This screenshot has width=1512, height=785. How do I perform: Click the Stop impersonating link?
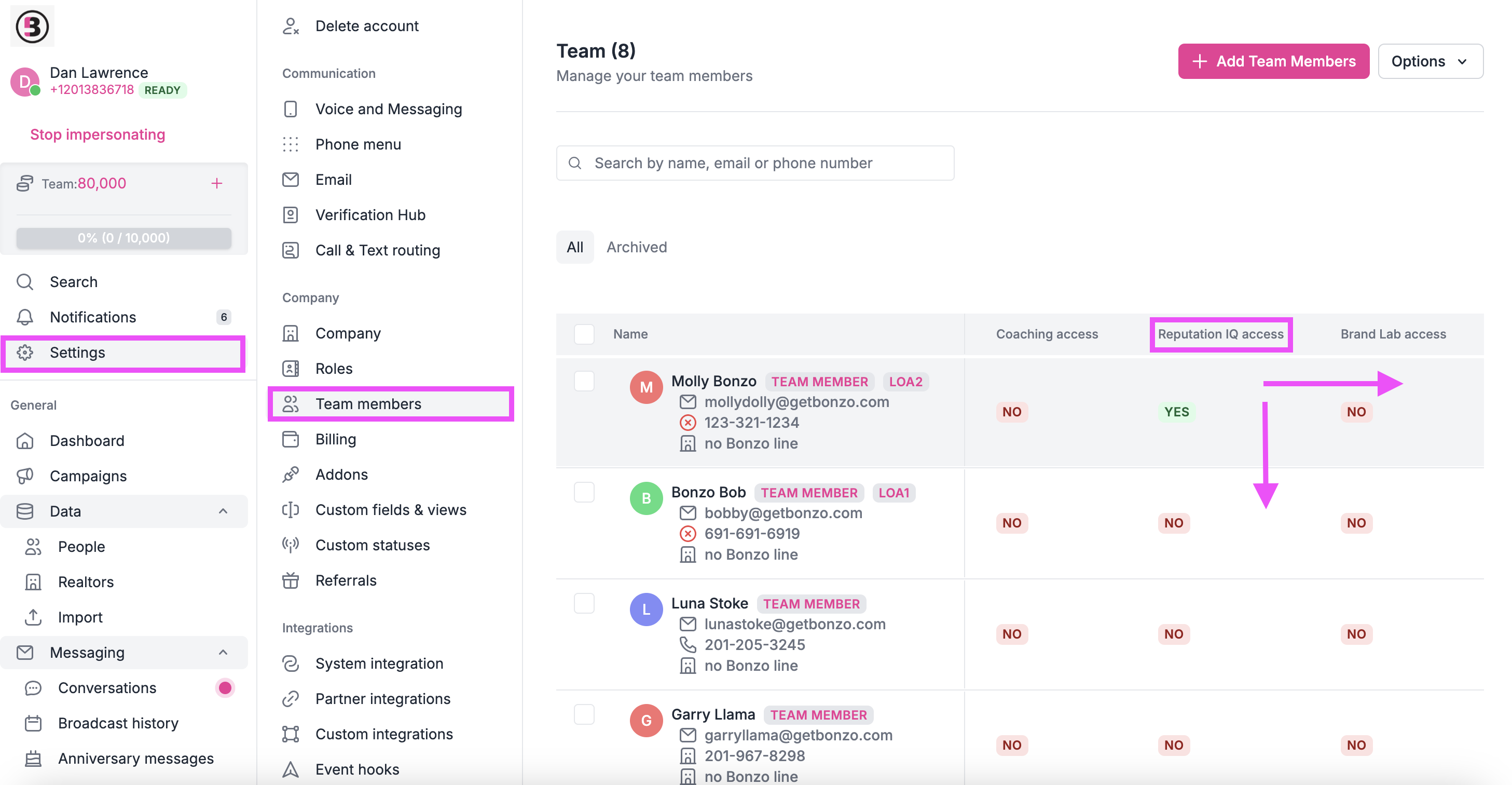click(x=98, y=134)
